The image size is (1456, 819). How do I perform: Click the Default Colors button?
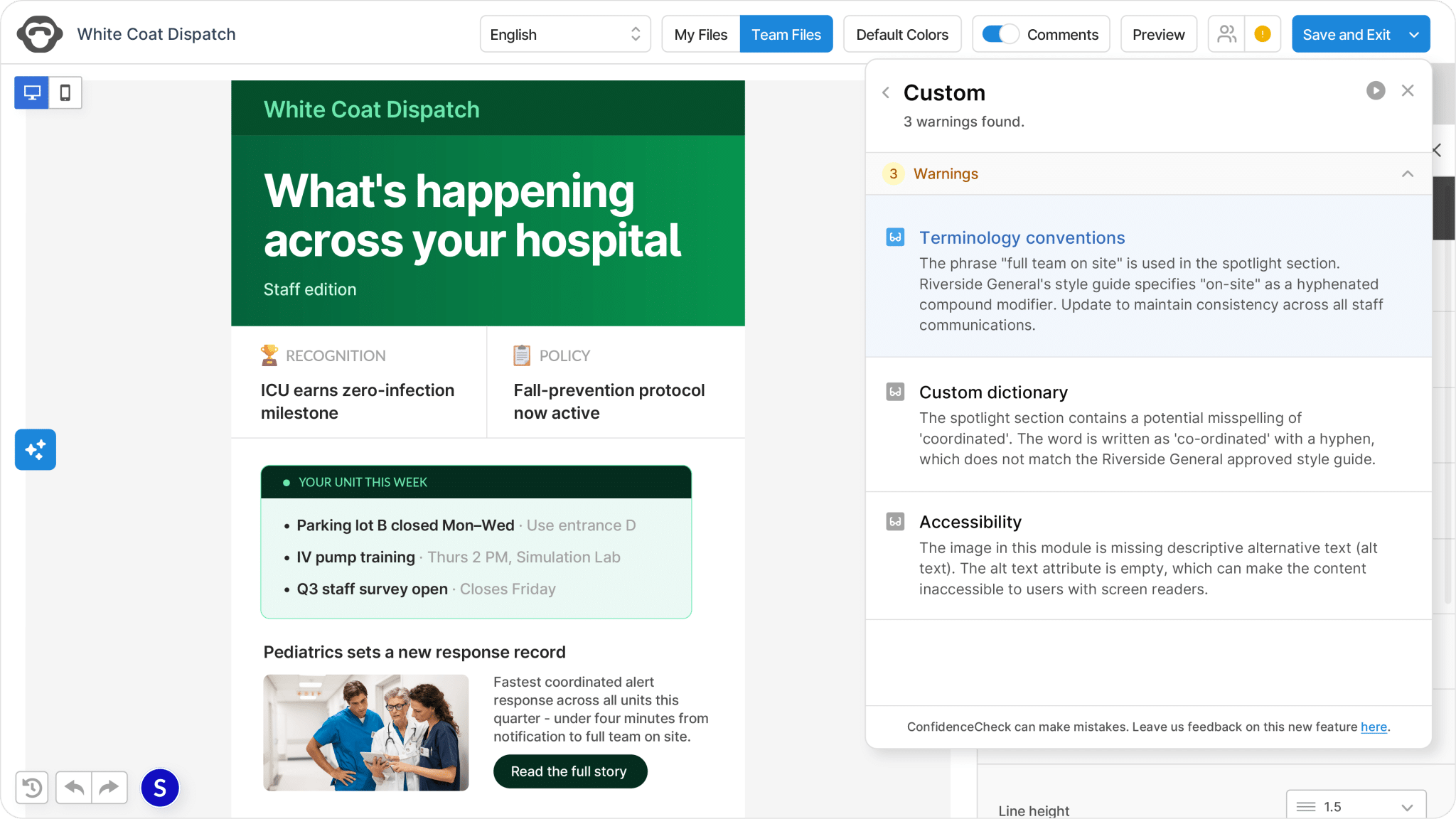(x=902, y=34)
